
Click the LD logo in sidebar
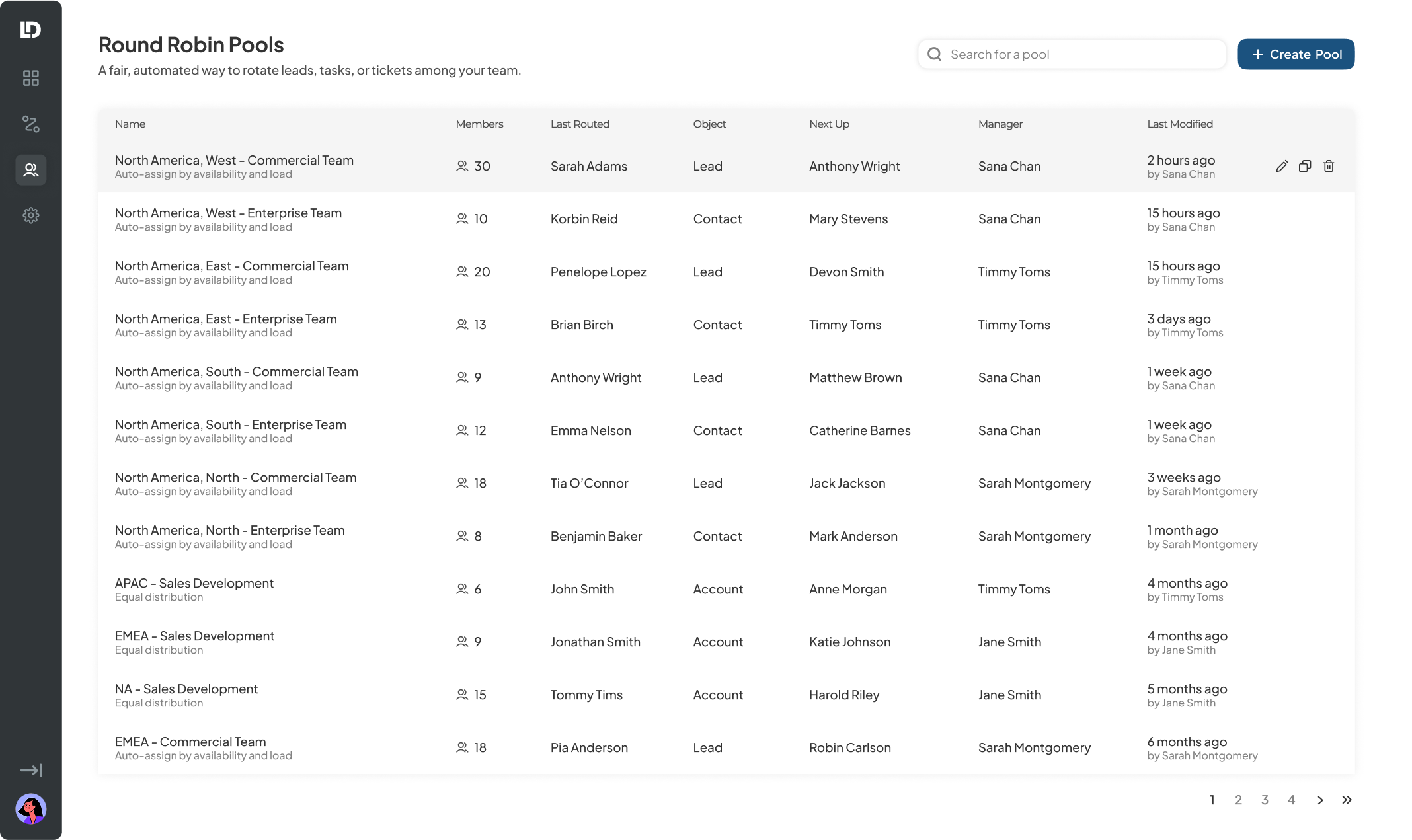[30, 30]
